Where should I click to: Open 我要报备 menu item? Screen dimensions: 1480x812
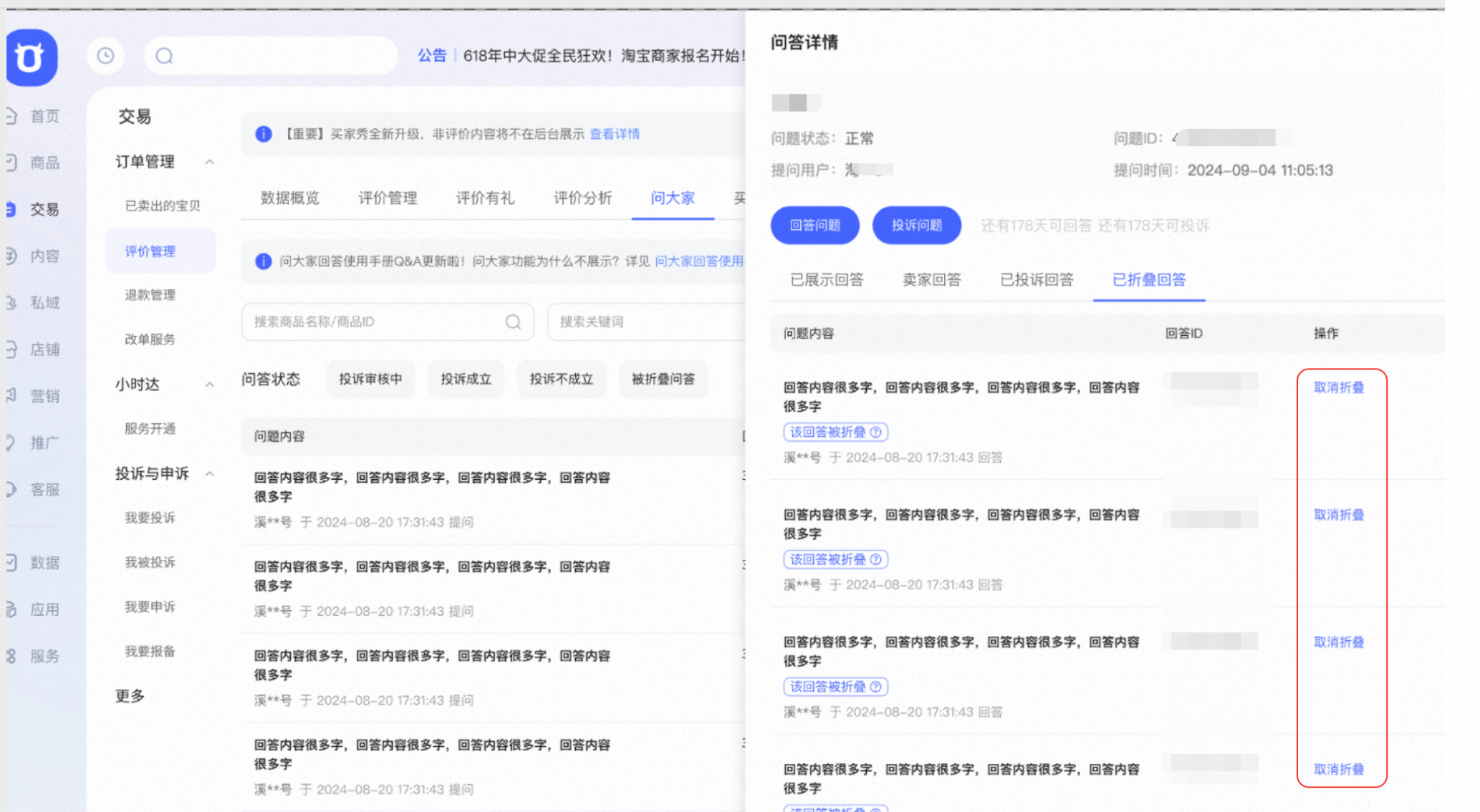click(150, 651)
